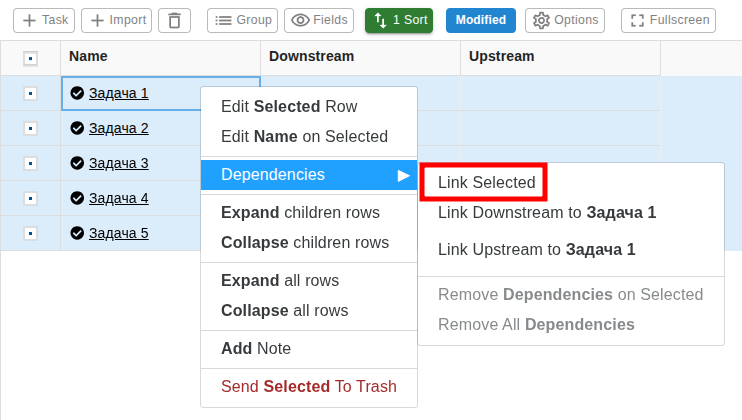Open the 1 Sort dropdown button

[x=398, y=20]
